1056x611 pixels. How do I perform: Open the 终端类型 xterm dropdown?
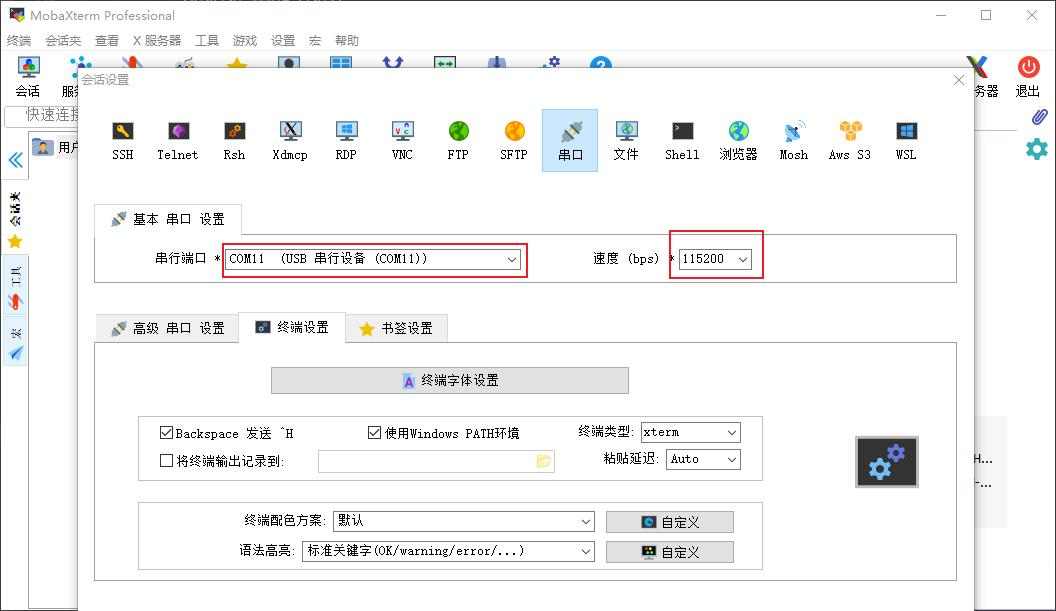coord(690,432)
